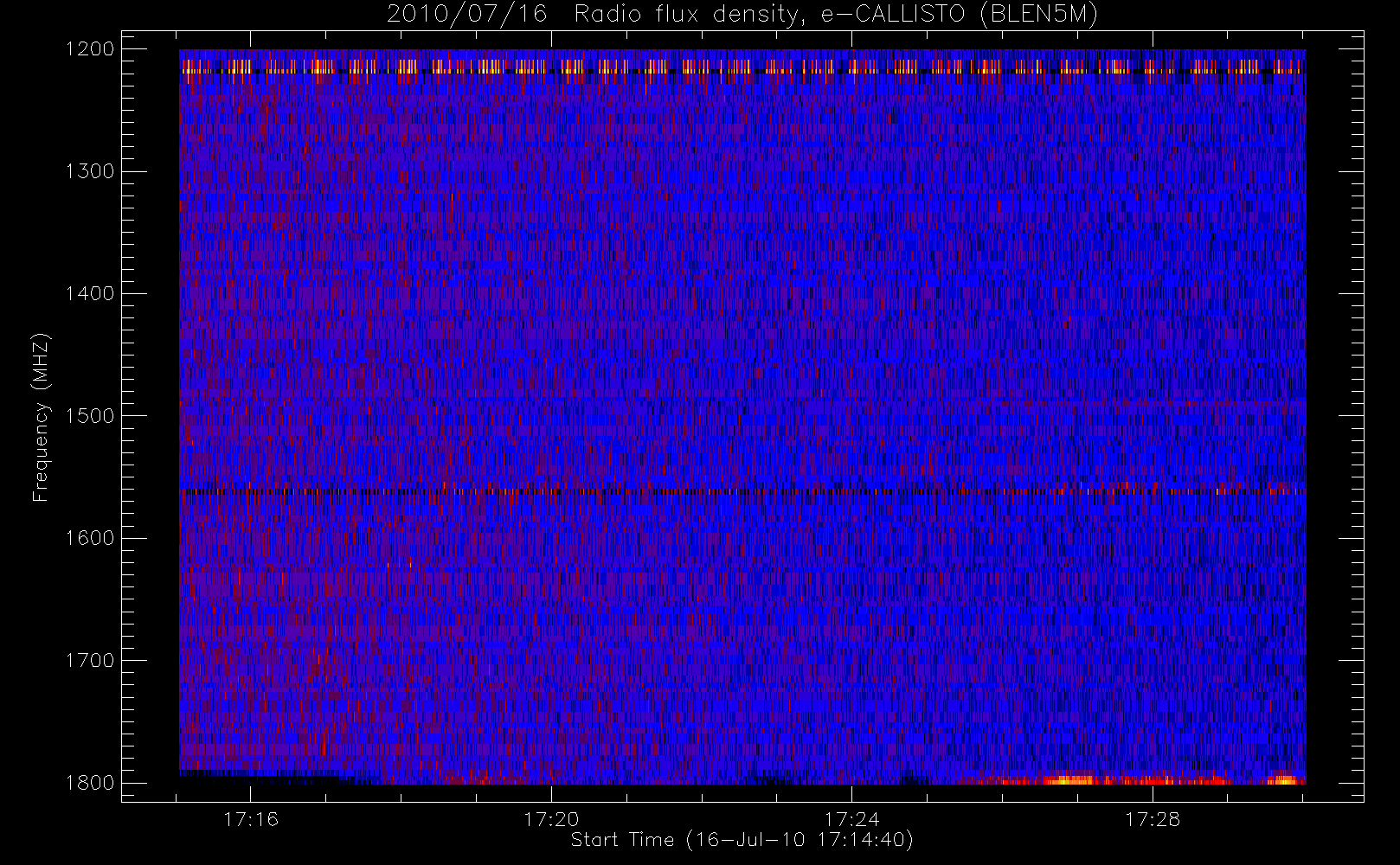Click the plot title "2010/07/16 Radio flux density, e-CALLISTO (BLEN5M)"
Screen dimensions: 1400x865
[742, 15]
